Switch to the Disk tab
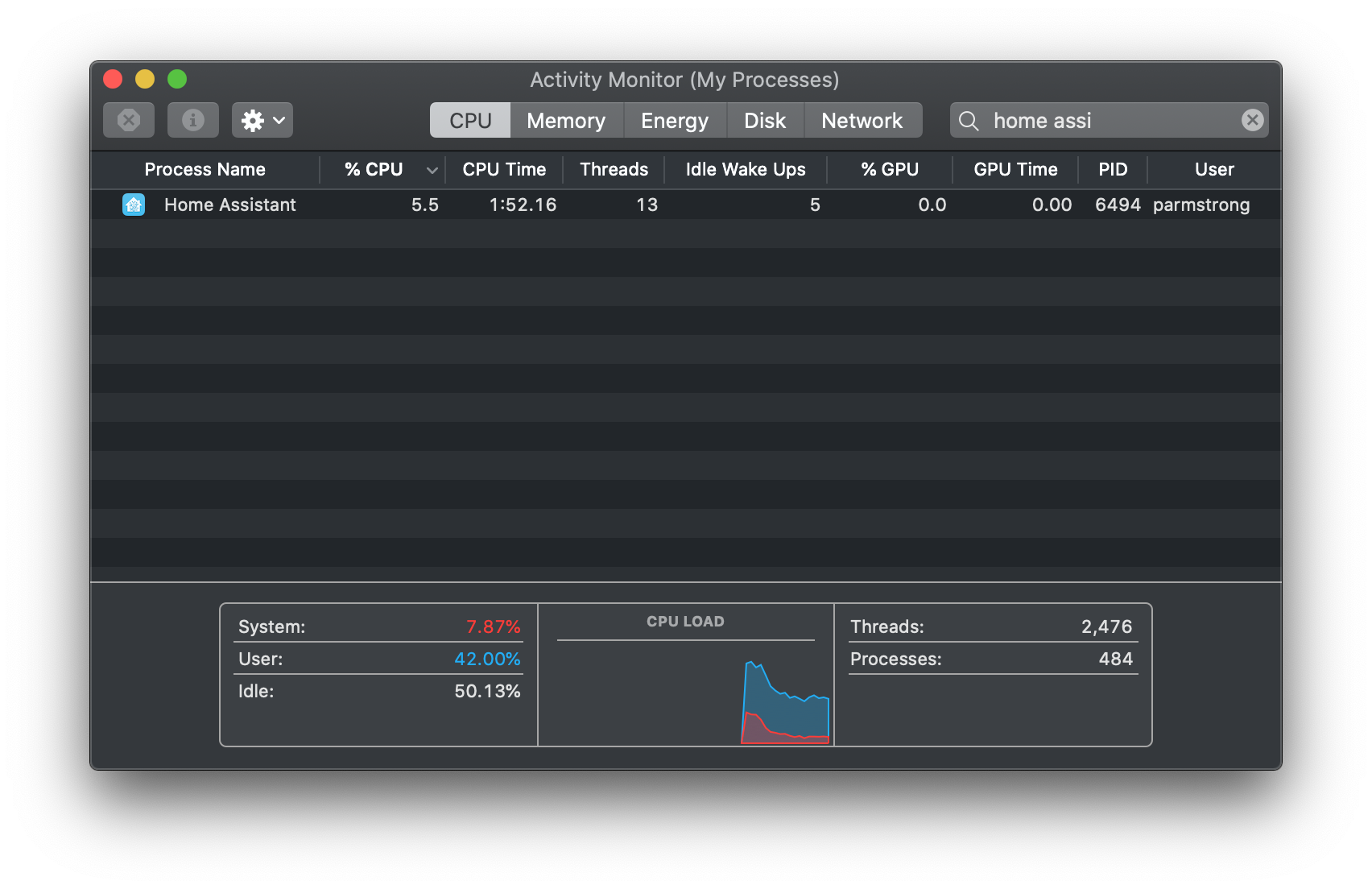1372x889 pixels. coord(765,120)
